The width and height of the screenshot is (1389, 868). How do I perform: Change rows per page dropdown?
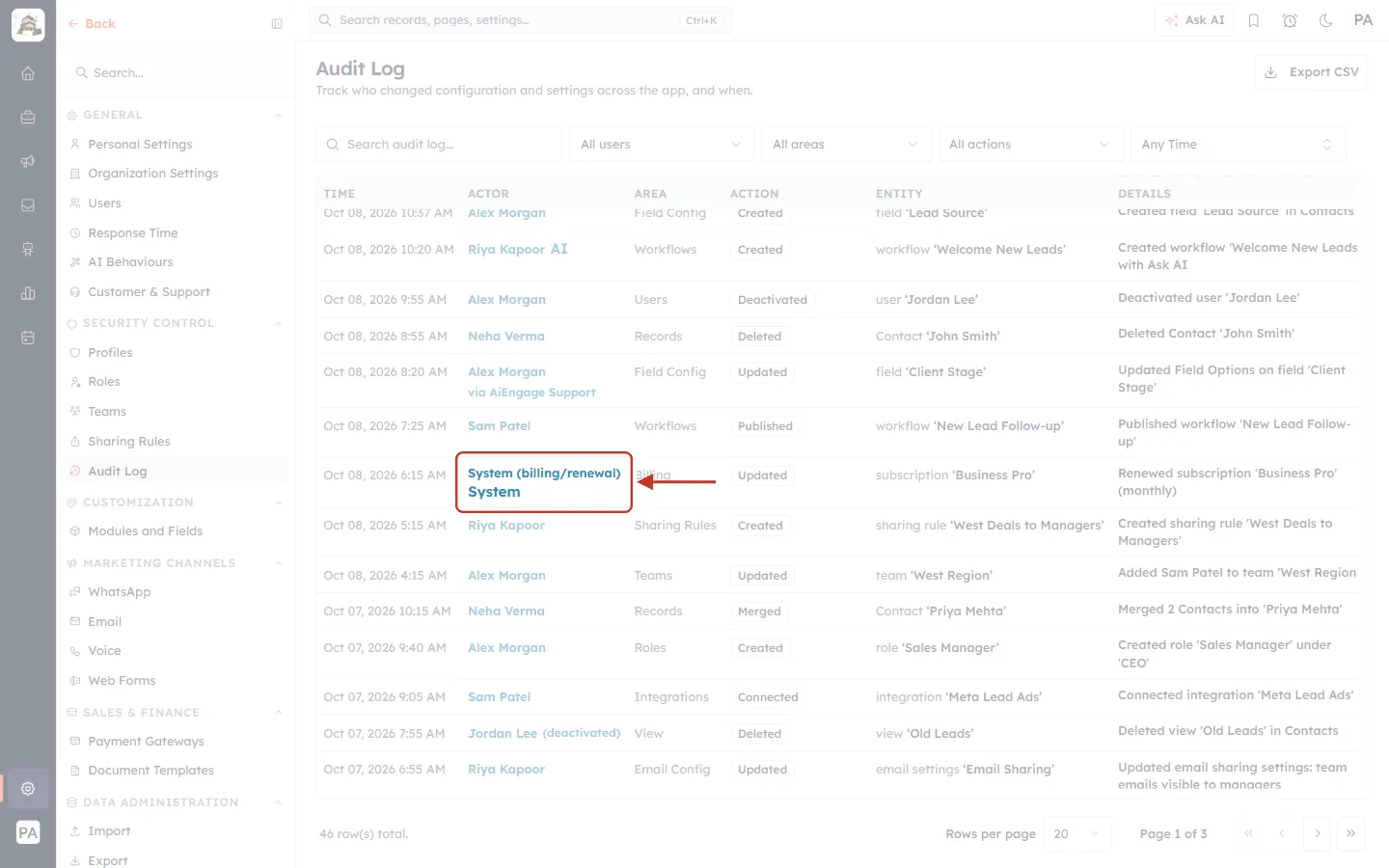coord(1076,834)
